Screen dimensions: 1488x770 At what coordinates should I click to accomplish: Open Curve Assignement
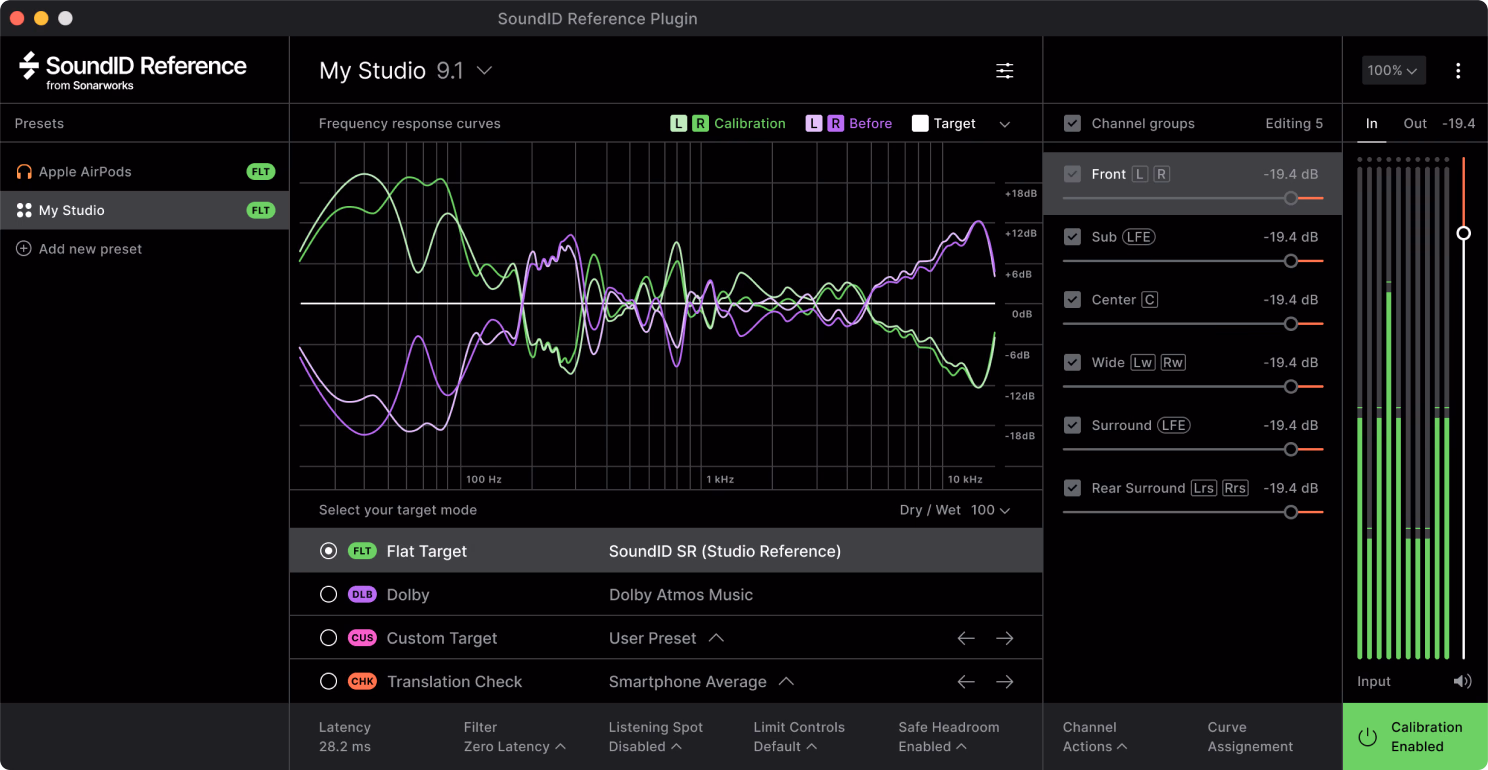coord(1250,737)
